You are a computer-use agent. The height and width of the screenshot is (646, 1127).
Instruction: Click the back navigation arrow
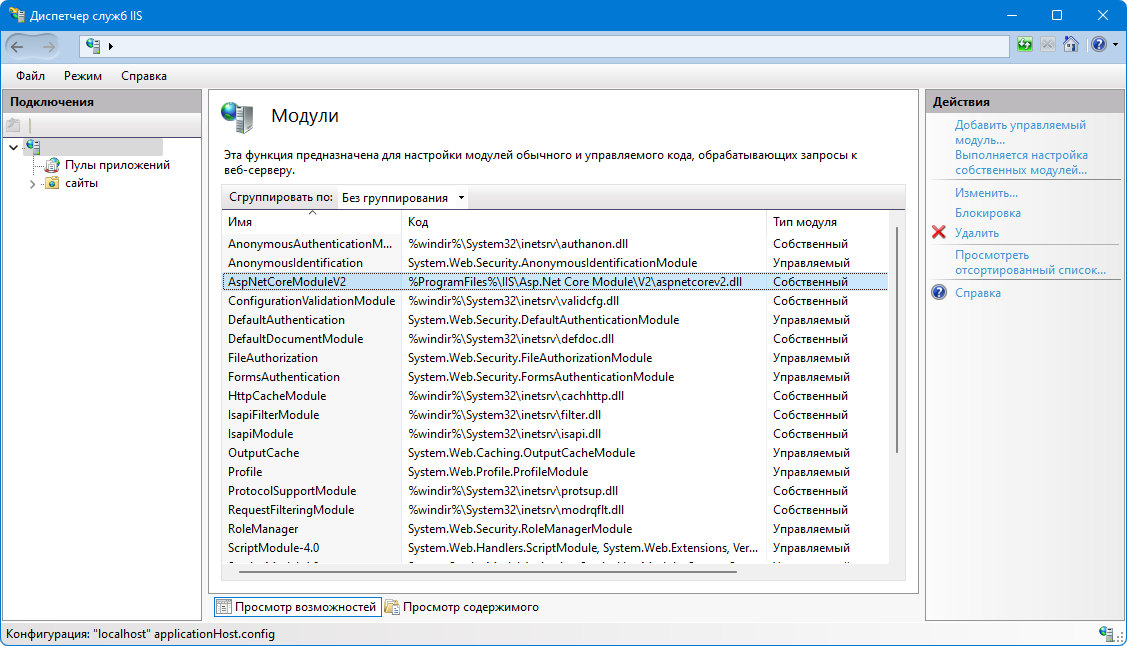[17, 47]
